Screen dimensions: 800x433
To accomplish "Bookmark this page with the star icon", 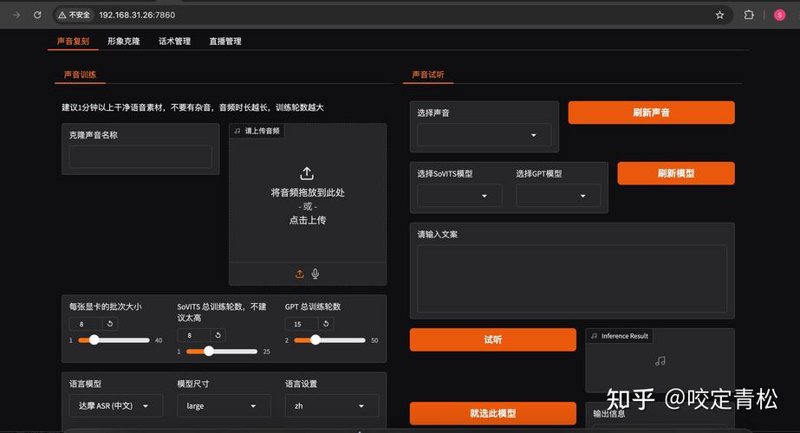I will point(719,15).
